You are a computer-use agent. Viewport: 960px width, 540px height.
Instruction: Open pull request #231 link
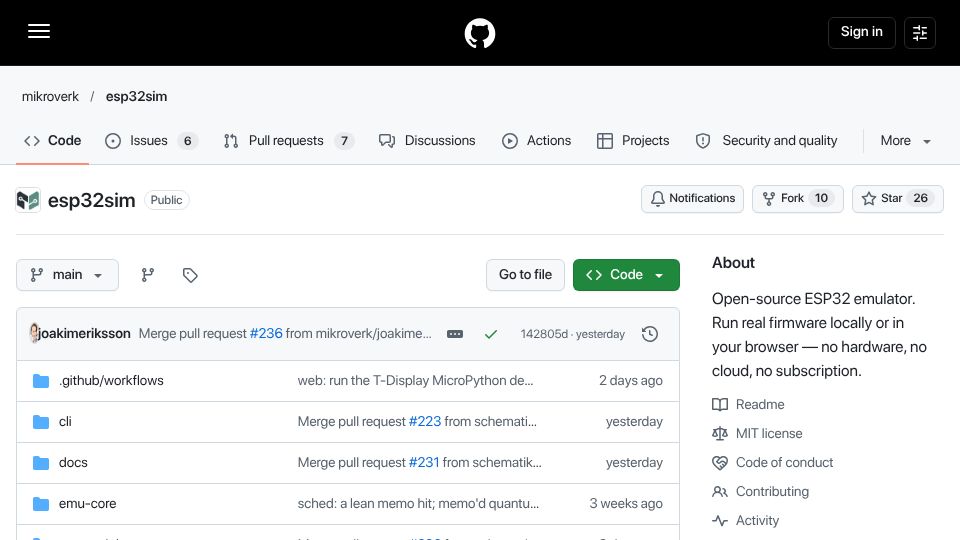424,463
